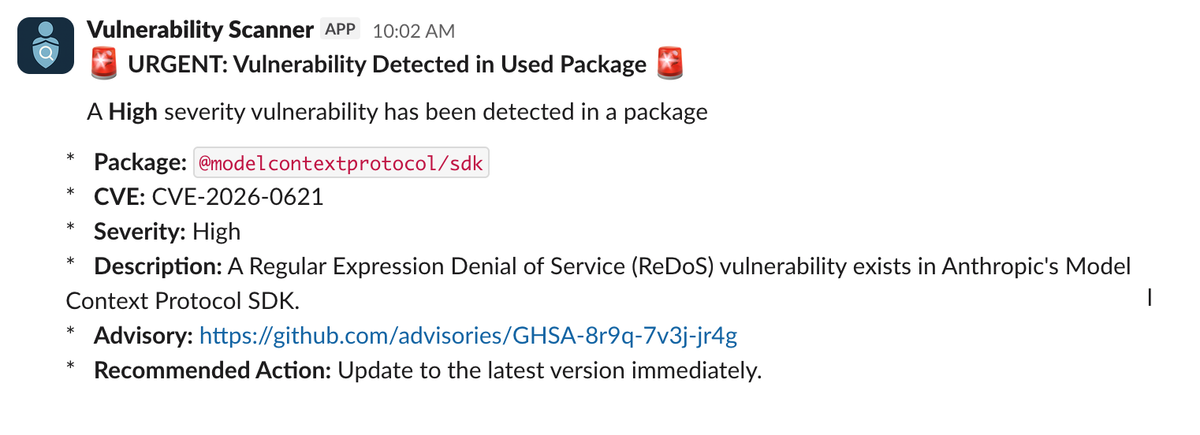Screen dimensions: 1200x435
Task: Click the Vulnerability Scanner sender name
Action: 202,29
